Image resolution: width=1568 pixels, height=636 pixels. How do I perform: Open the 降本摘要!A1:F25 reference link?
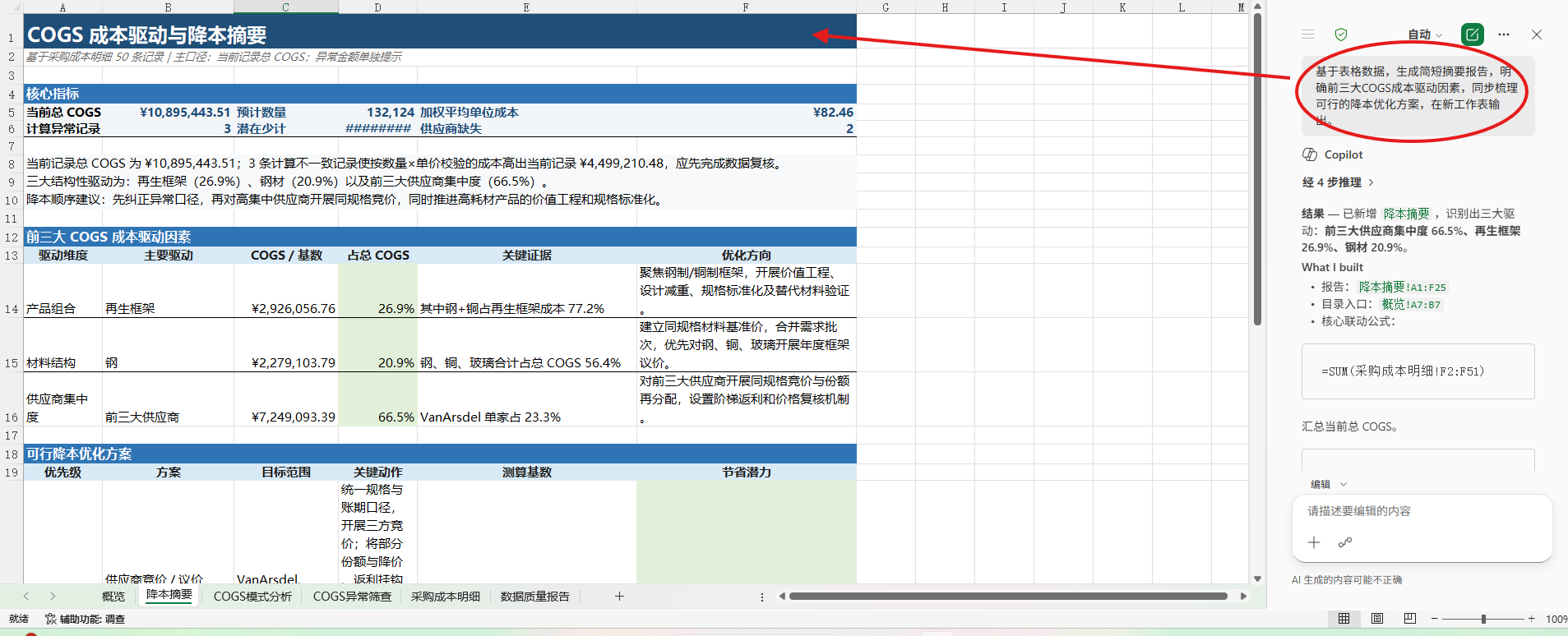pyautogui.click(x=1403, y=287)
